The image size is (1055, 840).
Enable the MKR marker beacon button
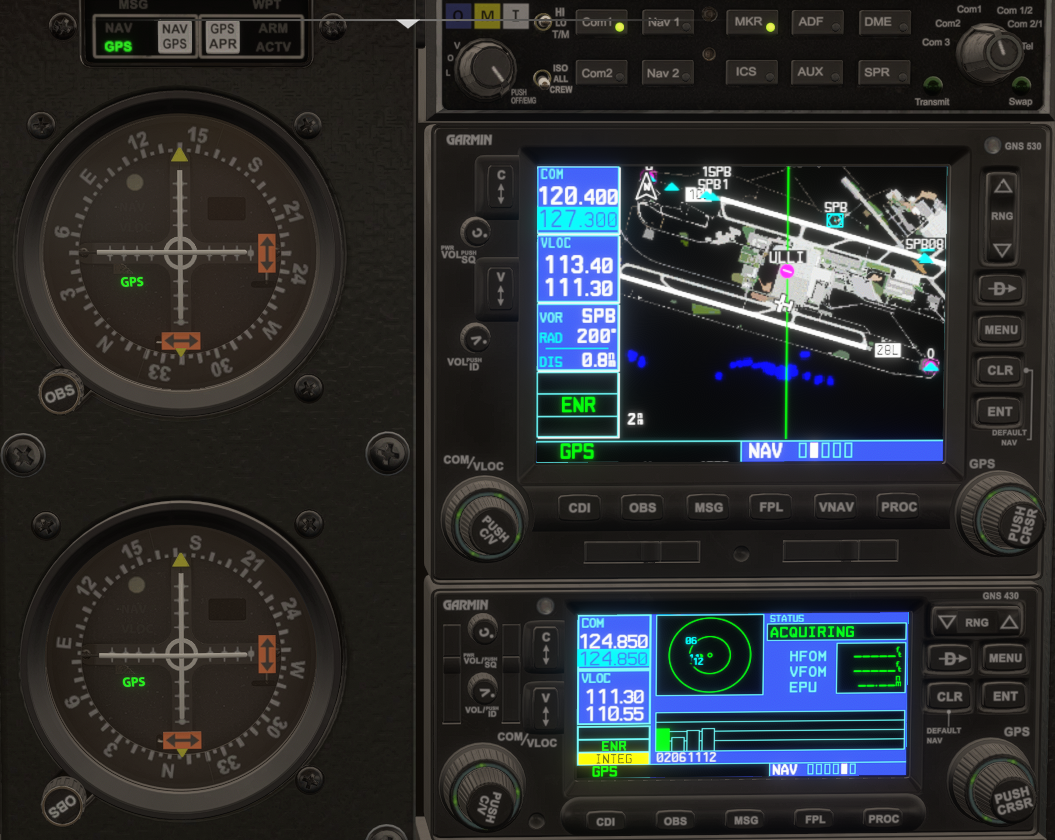click(x=749, y=22)
